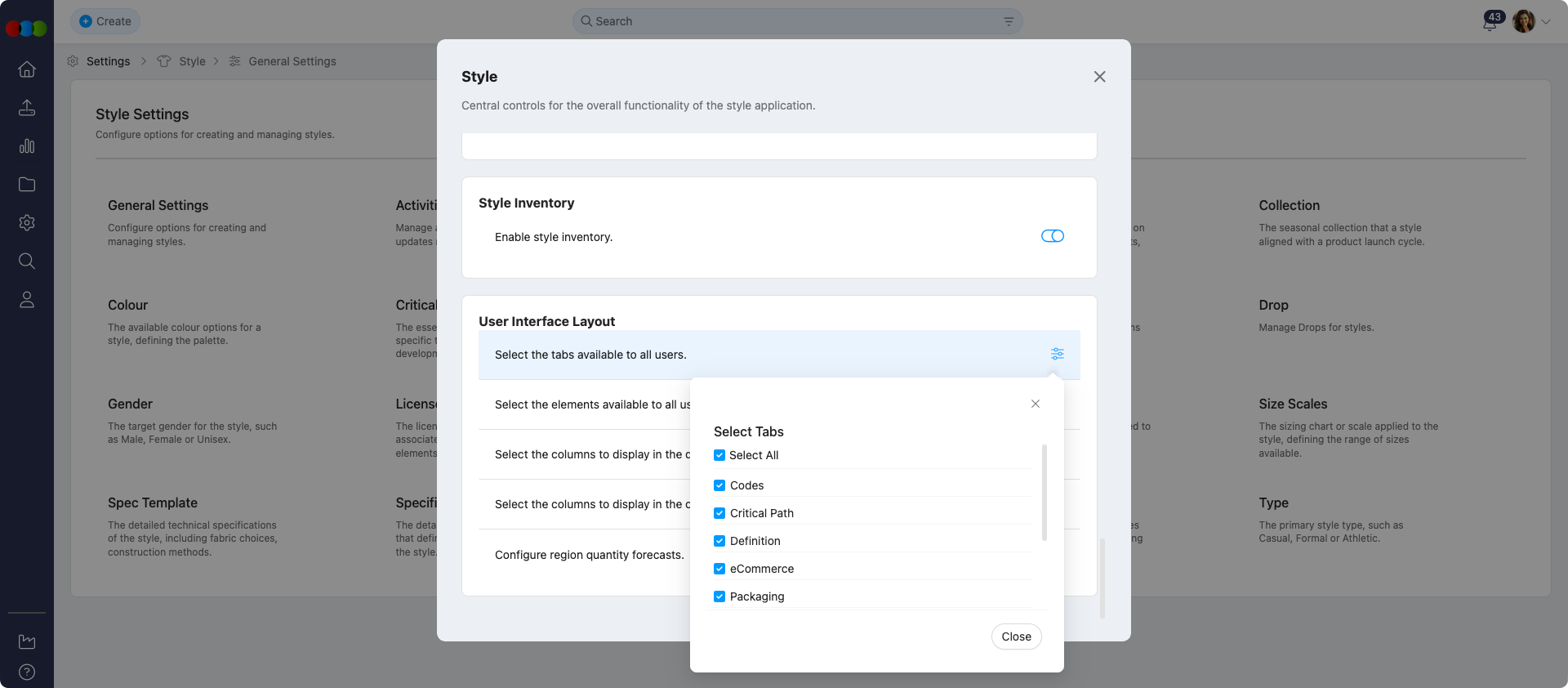Click the search filter icon
The width and height of the screenshot is (1568, 688).
coord(1009,21)
